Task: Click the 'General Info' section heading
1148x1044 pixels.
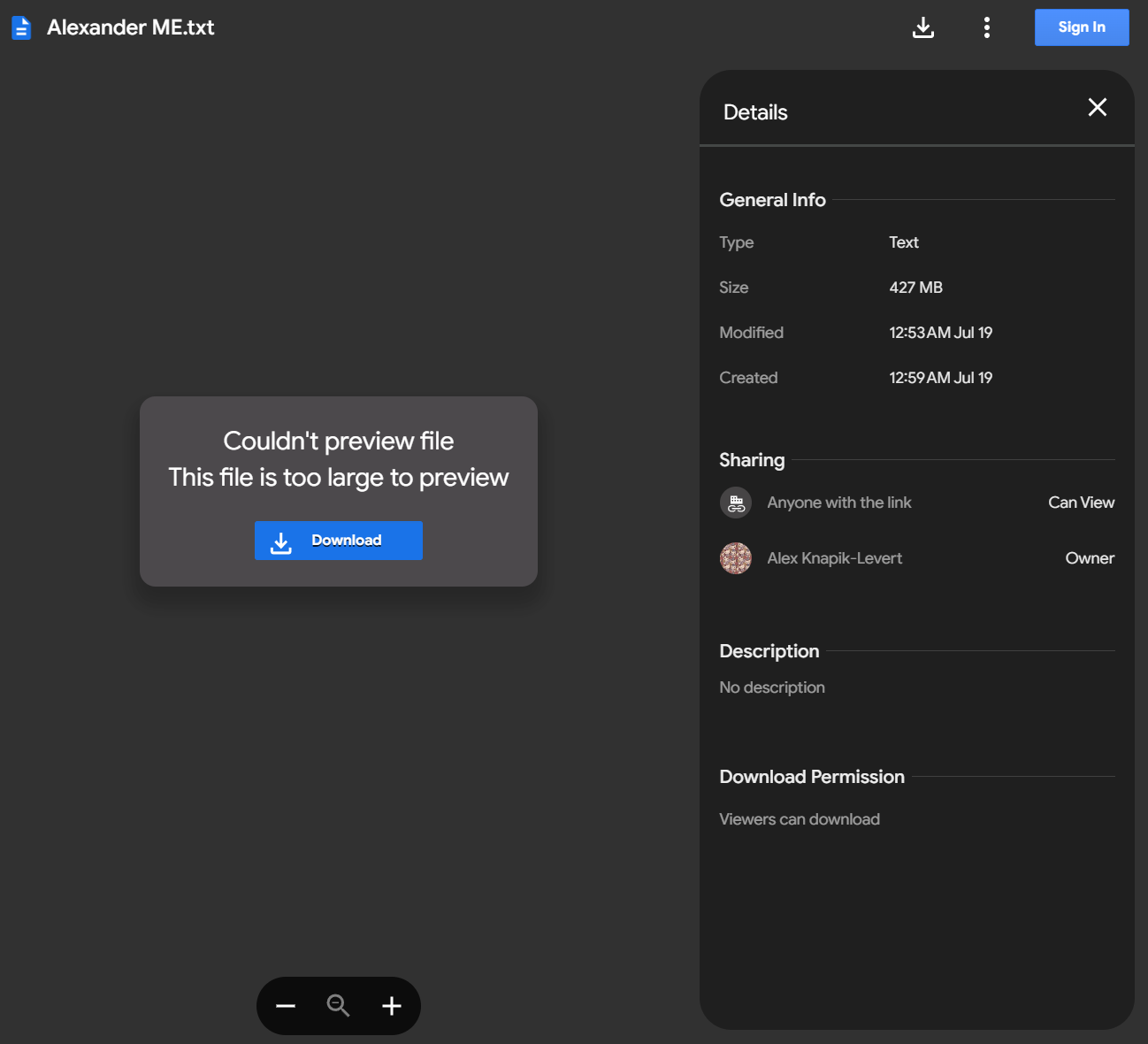Action: pos(772,200)
